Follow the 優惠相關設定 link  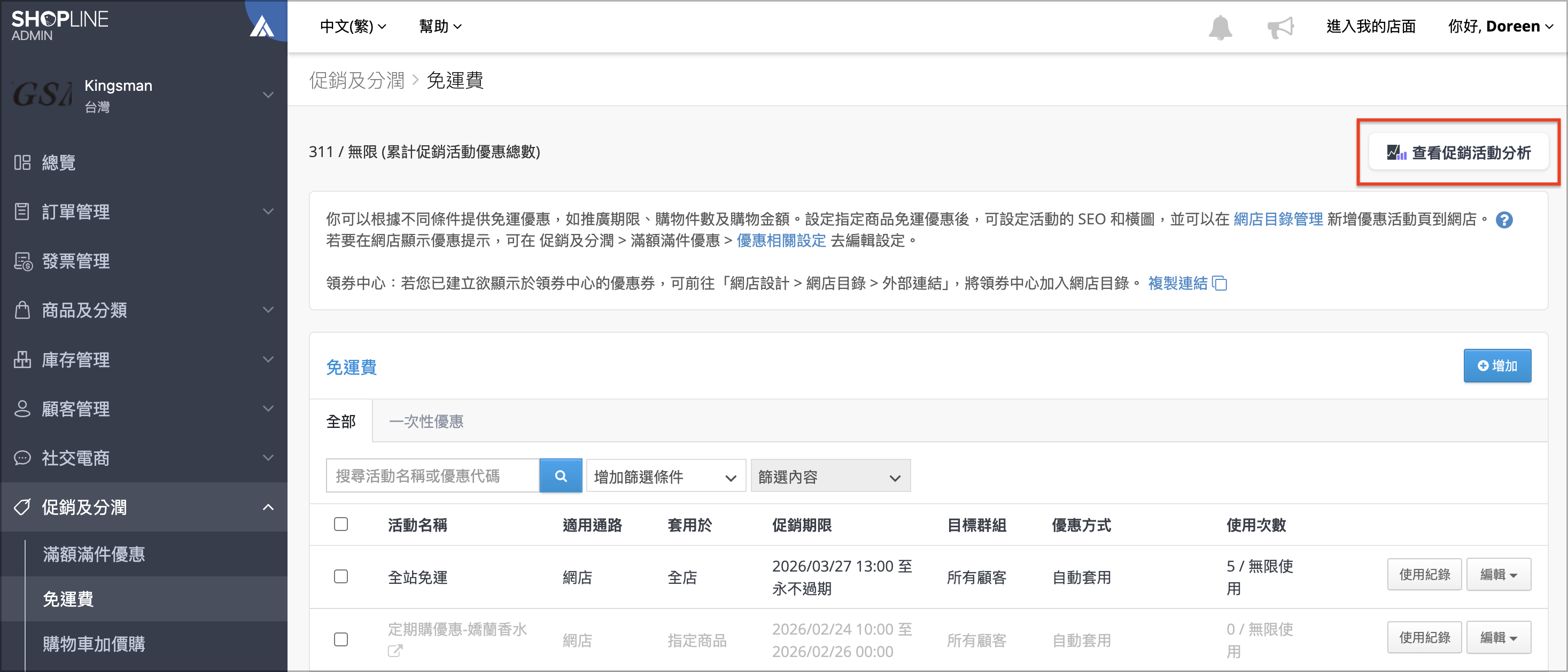(781, 241)
